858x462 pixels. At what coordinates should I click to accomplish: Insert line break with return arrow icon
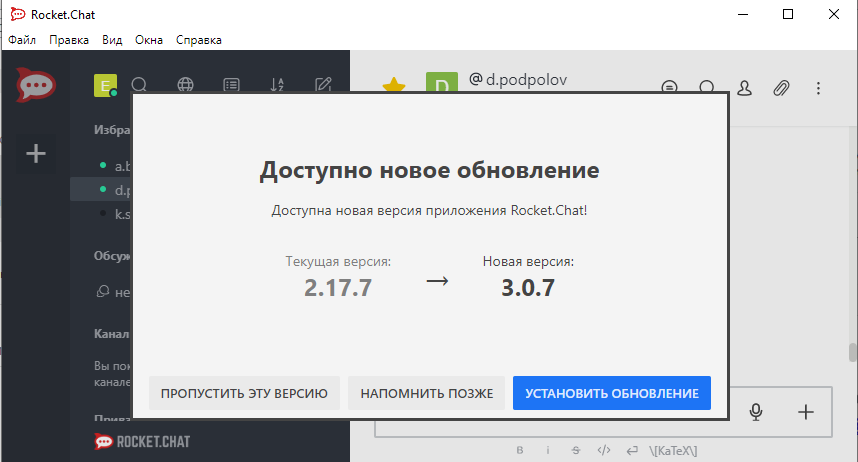[632, 450]
